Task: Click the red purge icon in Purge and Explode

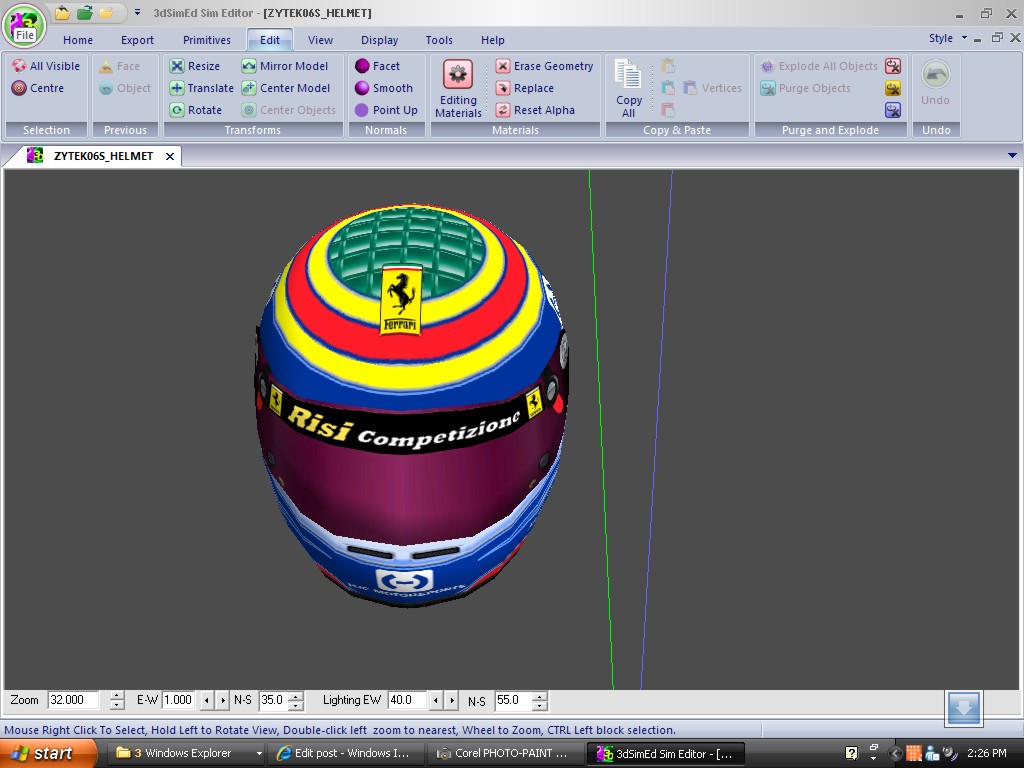Action: tap(893, 66)
